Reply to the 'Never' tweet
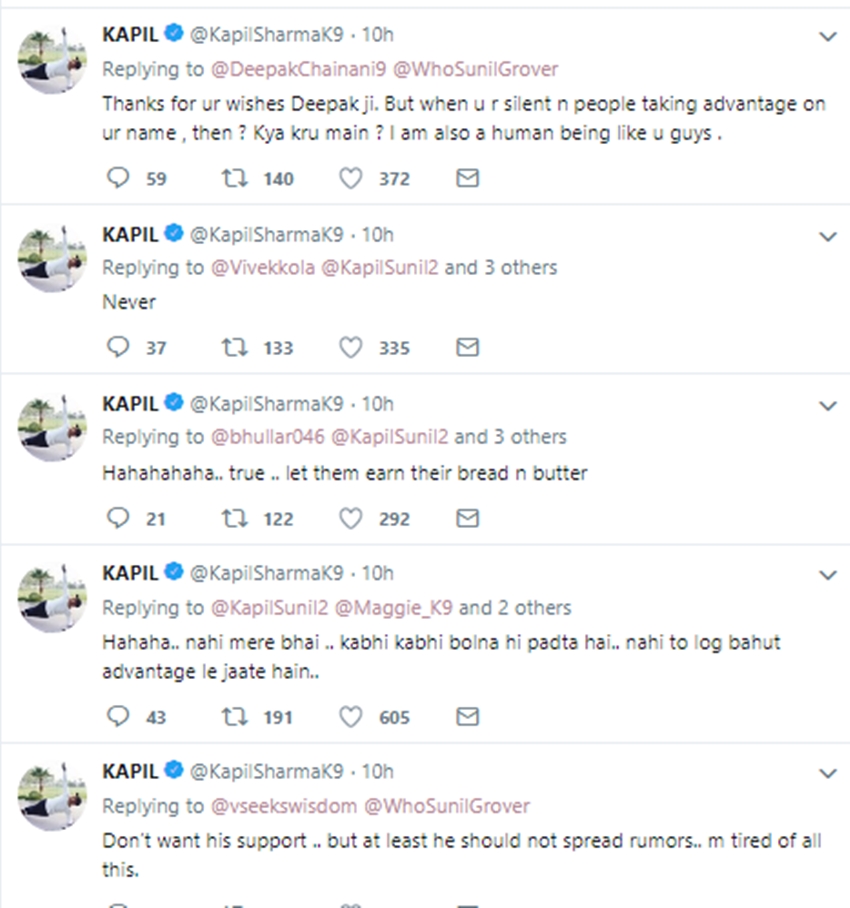 pyautogui.click(x=118, y=347)
